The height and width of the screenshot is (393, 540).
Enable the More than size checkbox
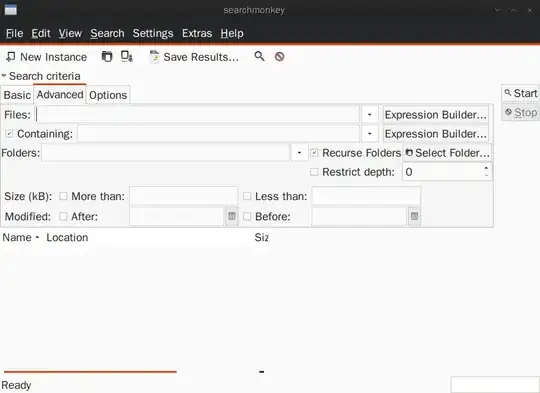pos(63,196)
